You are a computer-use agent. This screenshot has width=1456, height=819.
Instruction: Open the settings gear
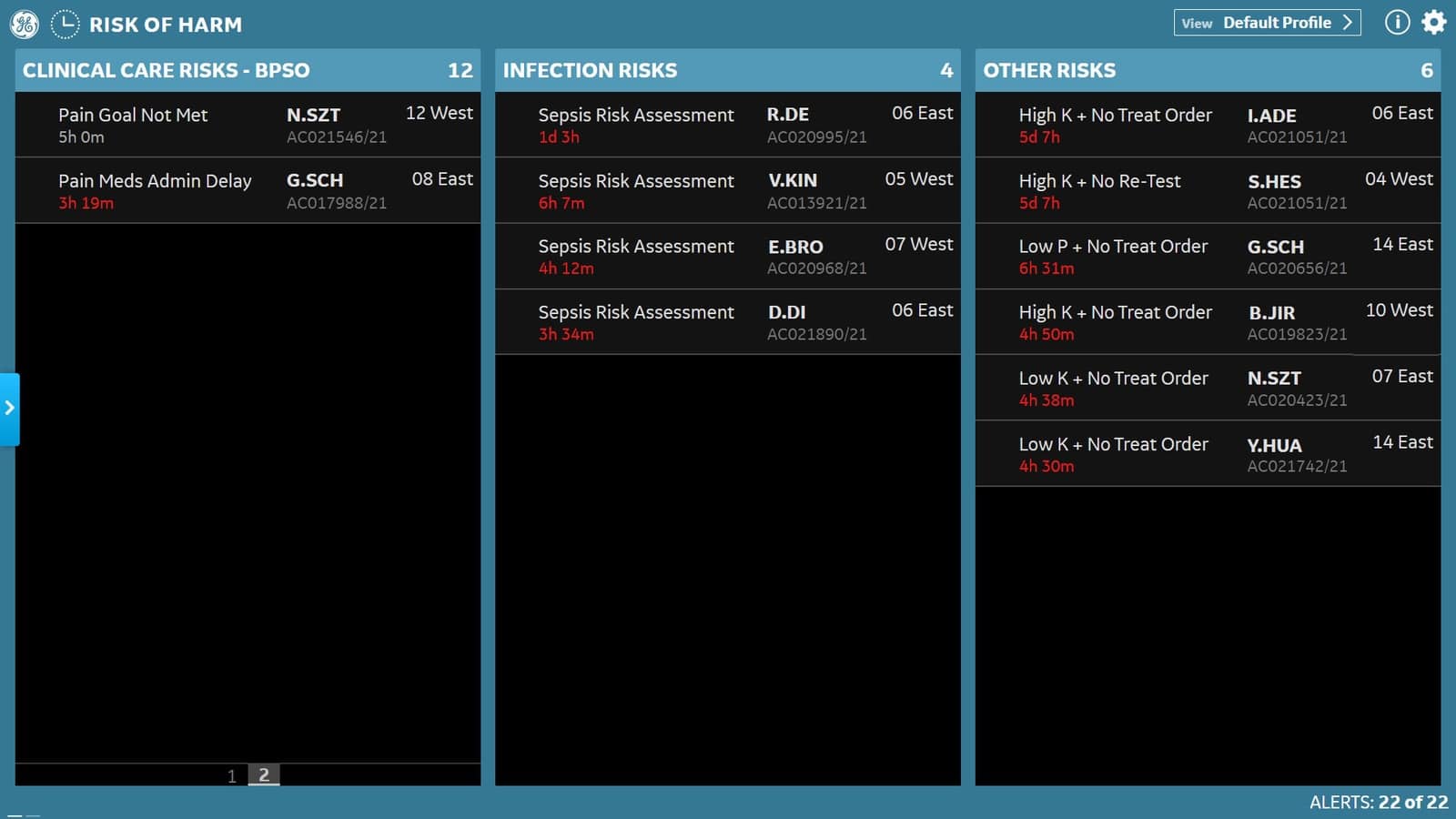1434,22
